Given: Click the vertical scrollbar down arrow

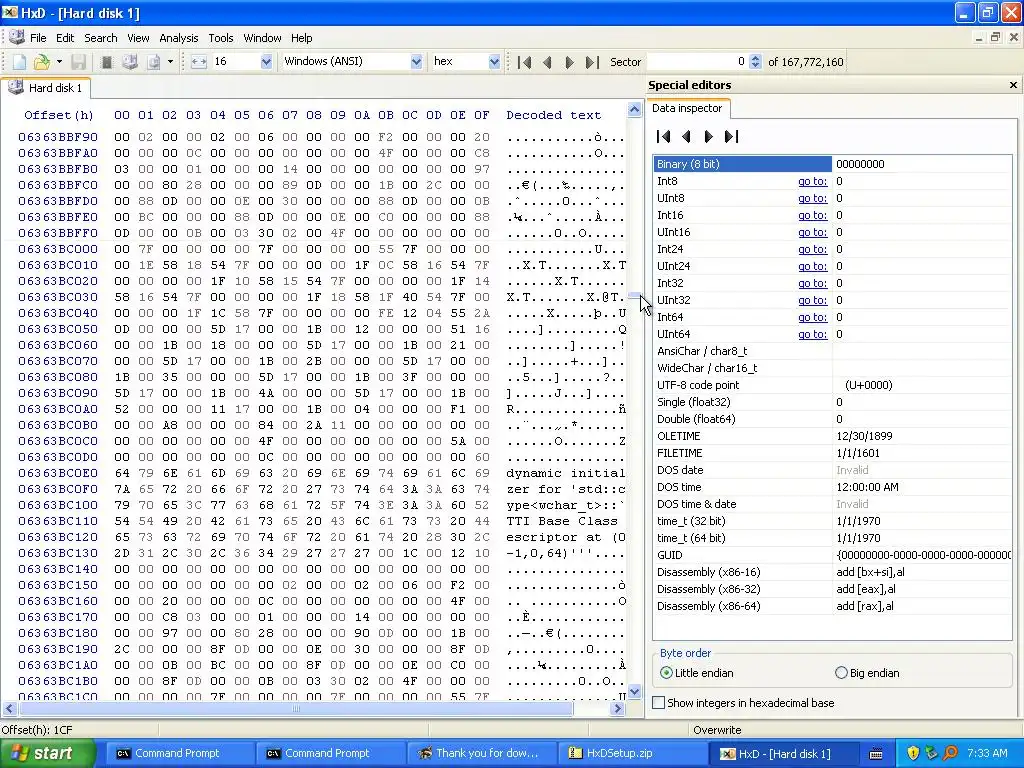Looking at the screenshot, I should coord(634,691).
